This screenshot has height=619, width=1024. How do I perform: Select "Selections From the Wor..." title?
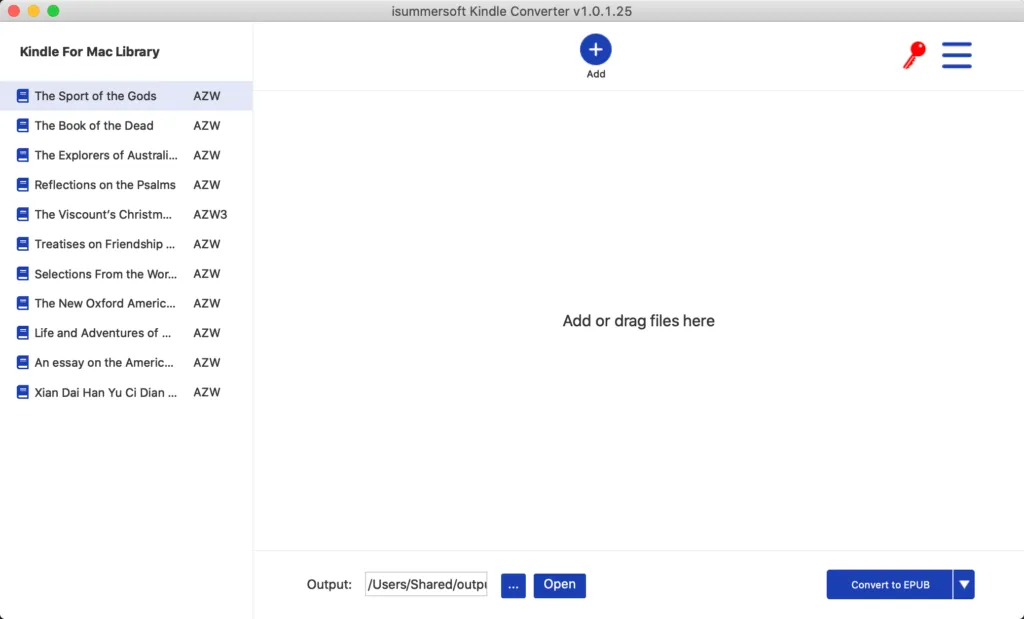pyautogui.click(x=106, y=274)
